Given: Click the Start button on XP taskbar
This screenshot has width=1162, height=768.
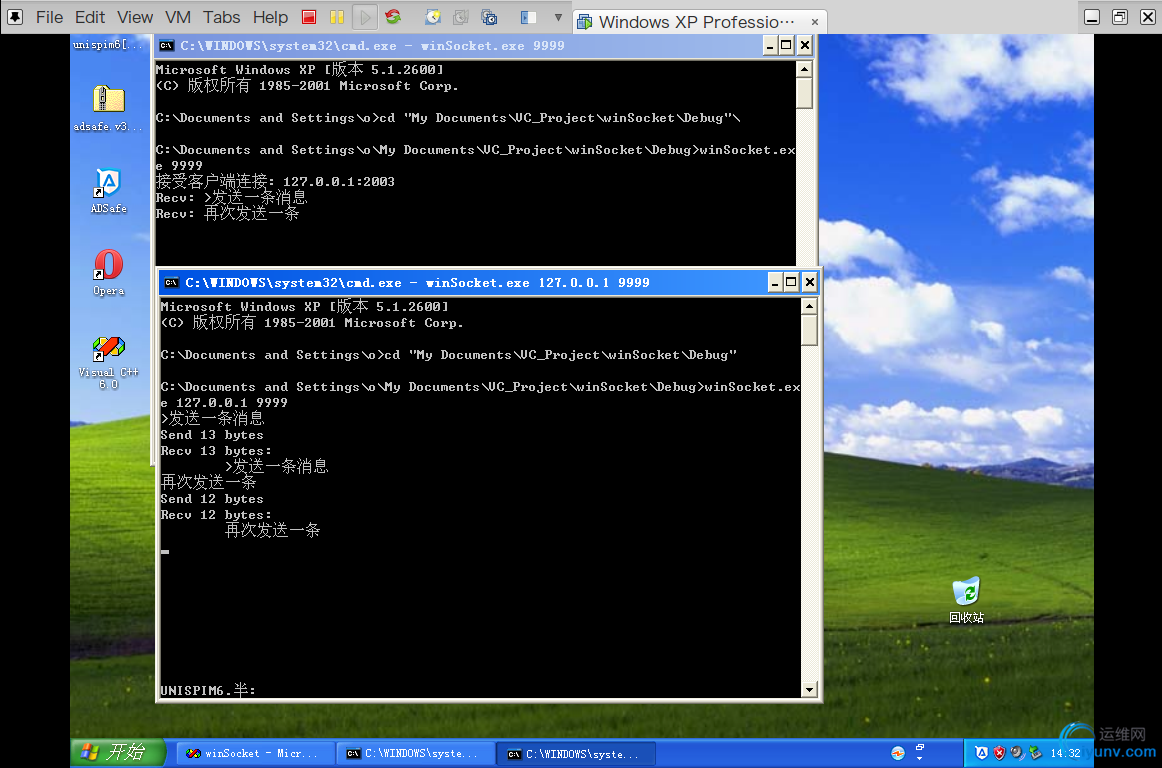Looking at the screenshot, I should 118,752.
